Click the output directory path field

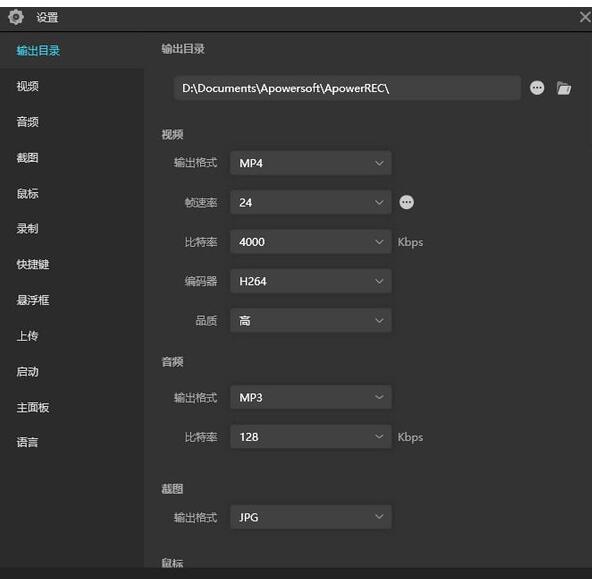[347, 88]
